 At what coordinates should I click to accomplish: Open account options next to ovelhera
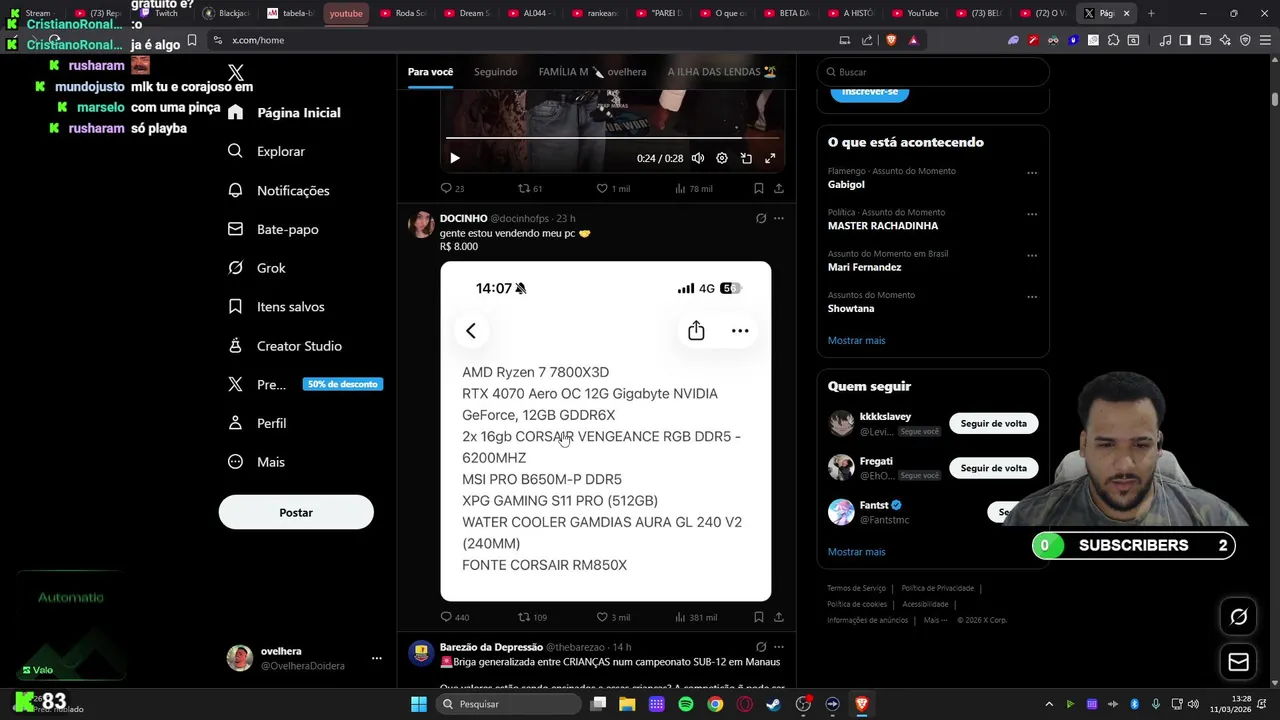(377, 658)
